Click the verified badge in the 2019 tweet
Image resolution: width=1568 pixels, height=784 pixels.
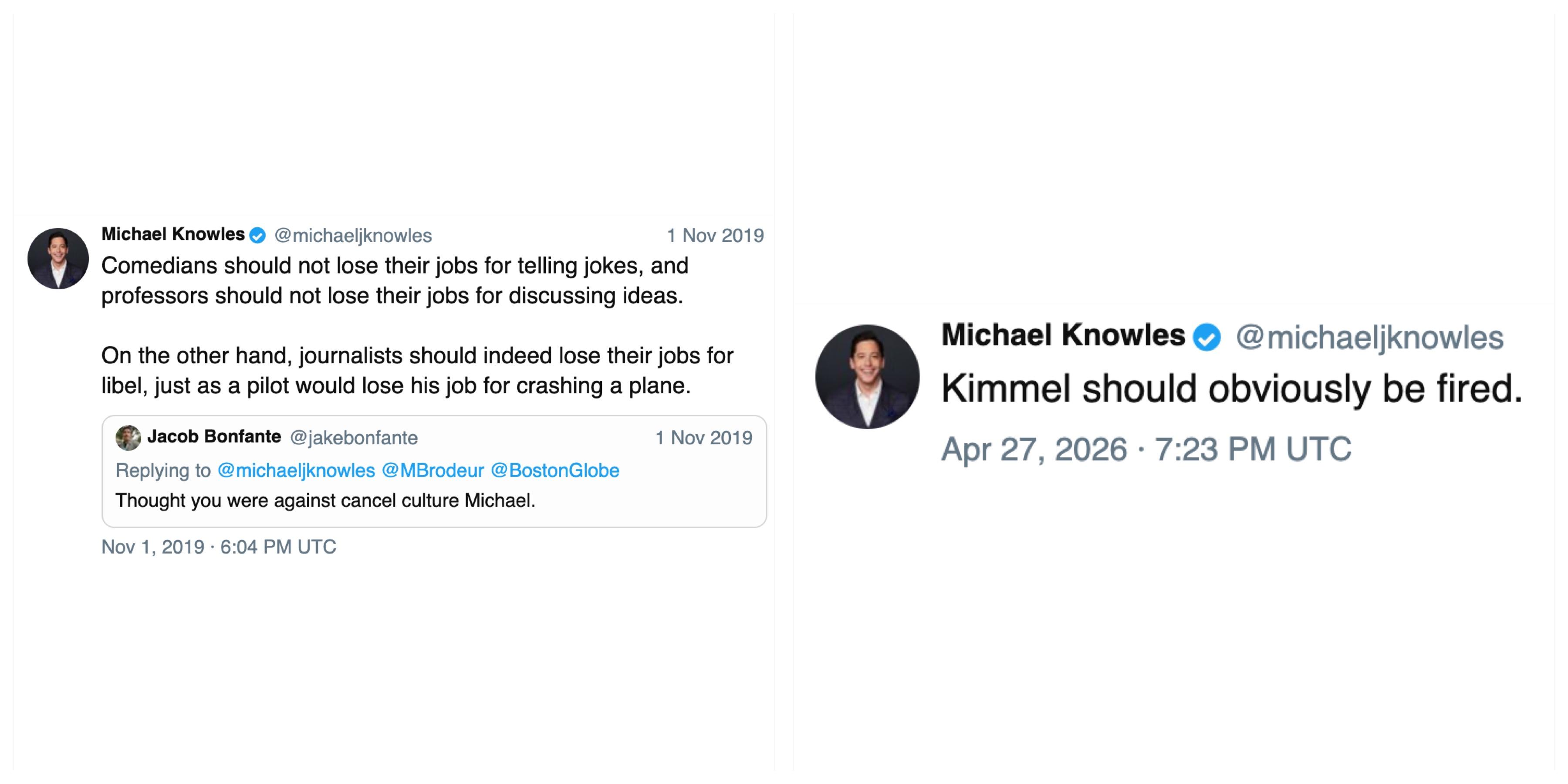click(x=258, y=236)
